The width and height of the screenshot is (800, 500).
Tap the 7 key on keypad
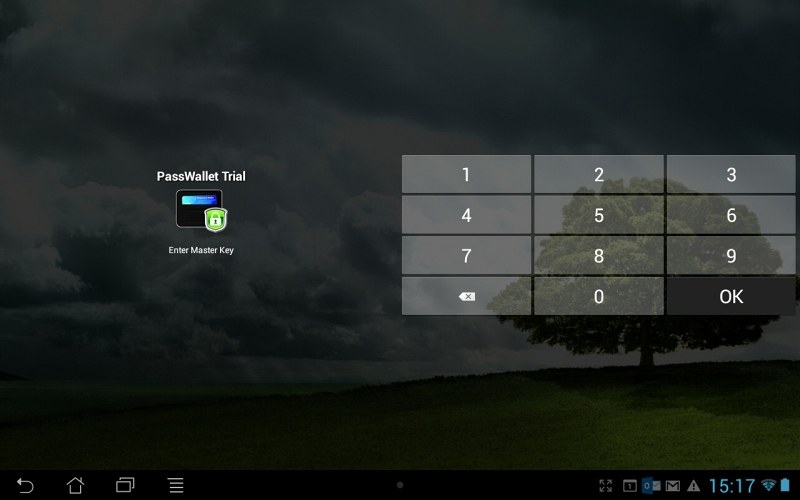point(466,256)
